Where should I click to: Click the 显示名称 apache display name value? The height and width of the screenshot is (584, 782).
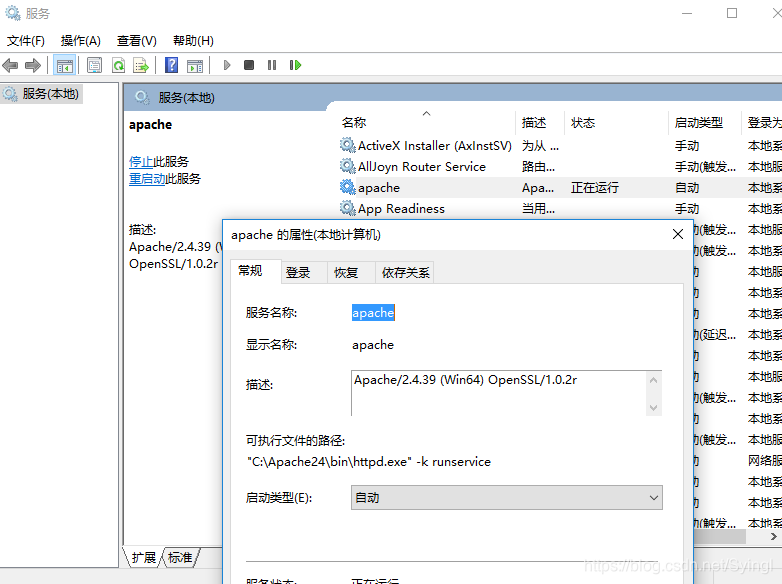(373, 345)
